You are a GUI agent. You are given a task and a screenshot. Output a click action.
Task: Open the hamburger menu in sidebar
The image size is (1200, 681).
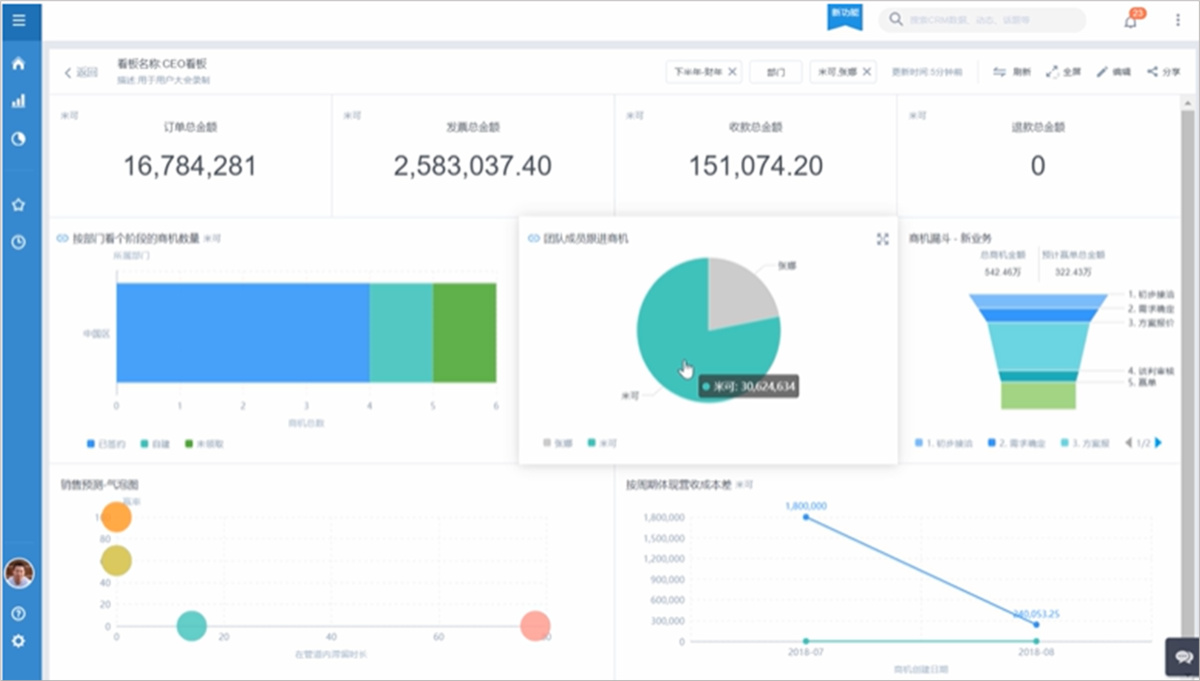click(x=19, y=20)
